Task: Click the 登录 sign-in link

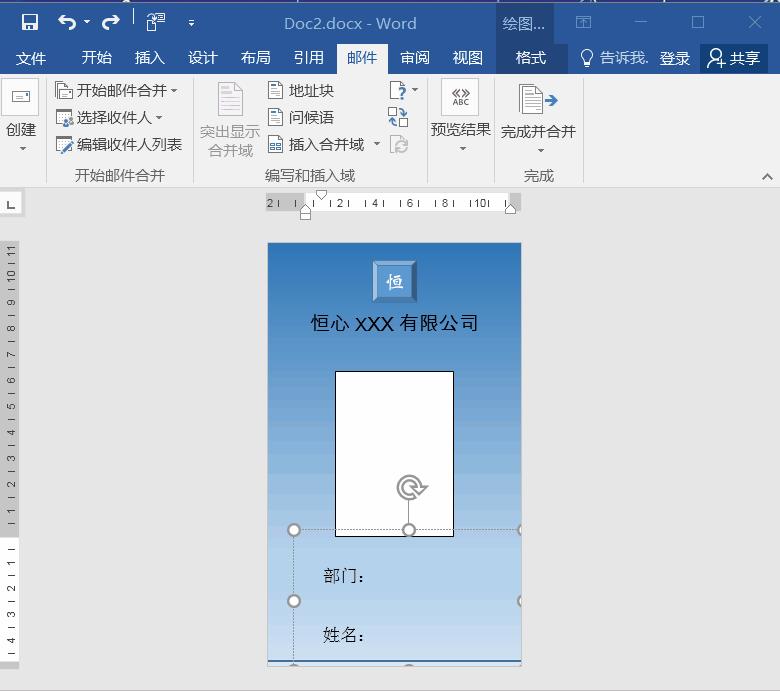Action: [x=675, y=59]
